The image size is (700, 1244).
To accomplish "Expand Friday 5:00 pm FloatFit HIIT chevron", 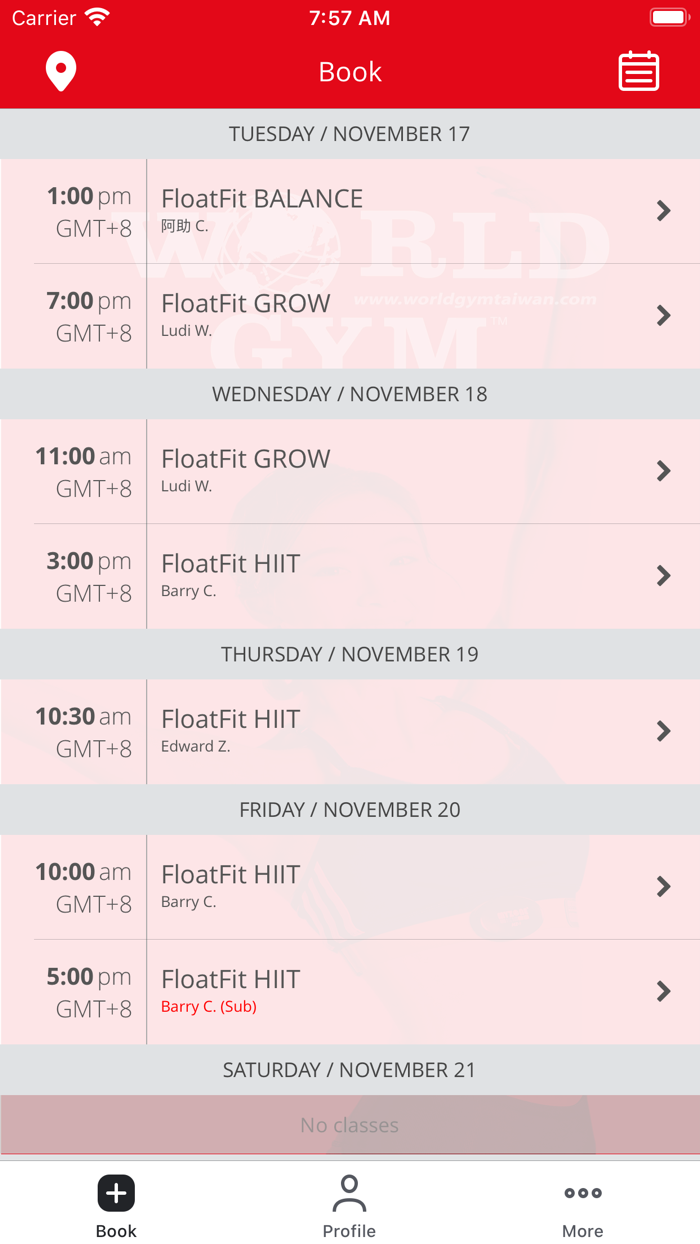I will (663, 991).
